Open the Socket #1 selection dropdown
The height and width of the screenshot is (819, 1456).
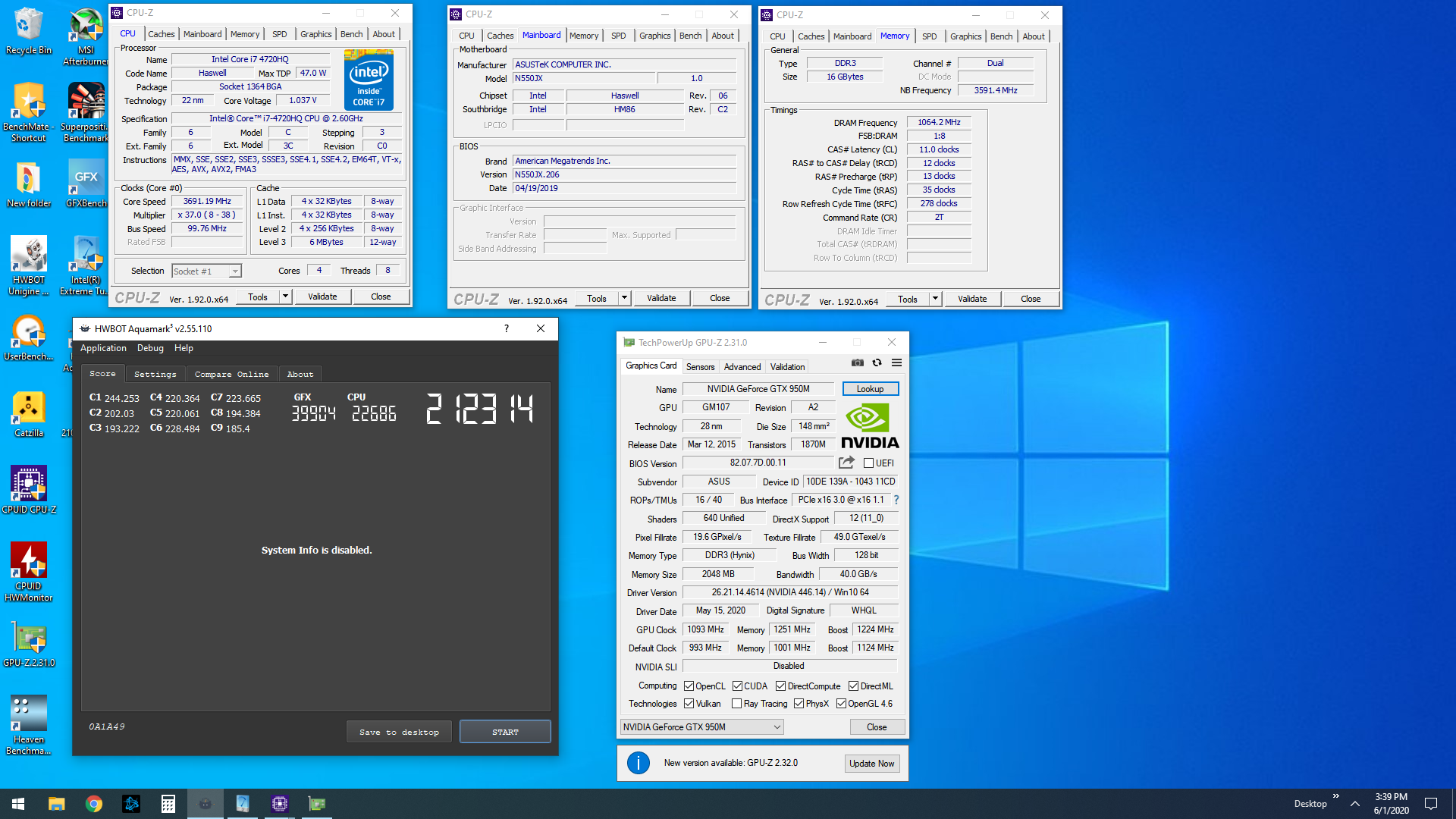[206, 271]
